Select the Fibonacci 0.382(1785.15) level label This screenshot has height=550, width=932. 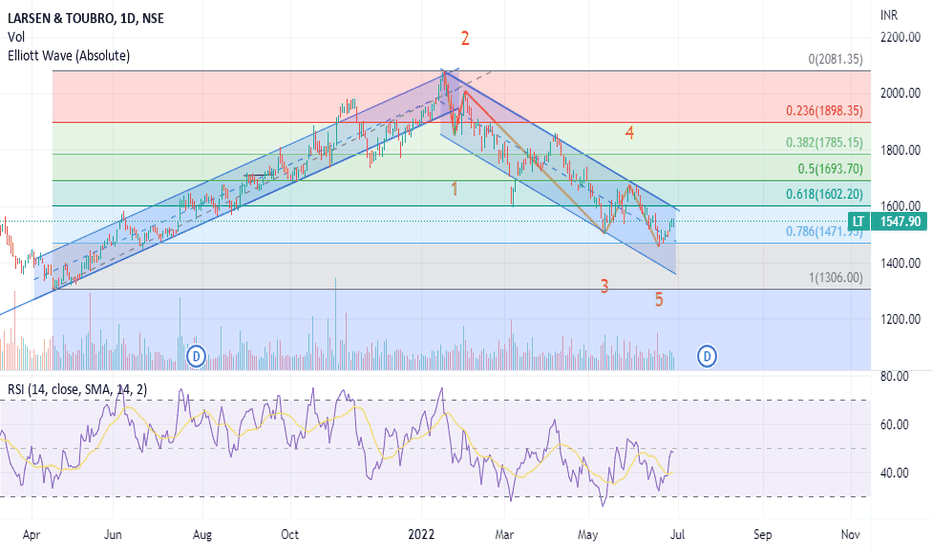(824, 142)
